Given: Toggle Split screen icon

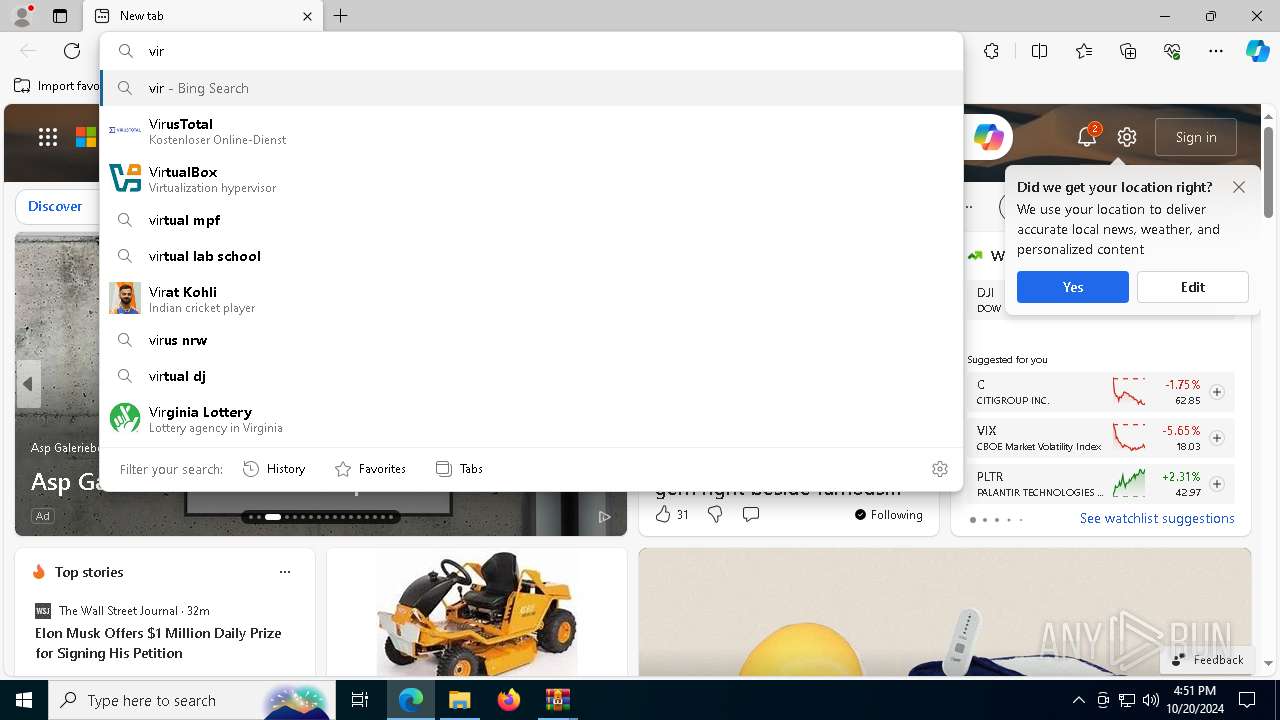Looking at the screenshot, I should (1039, 51).
